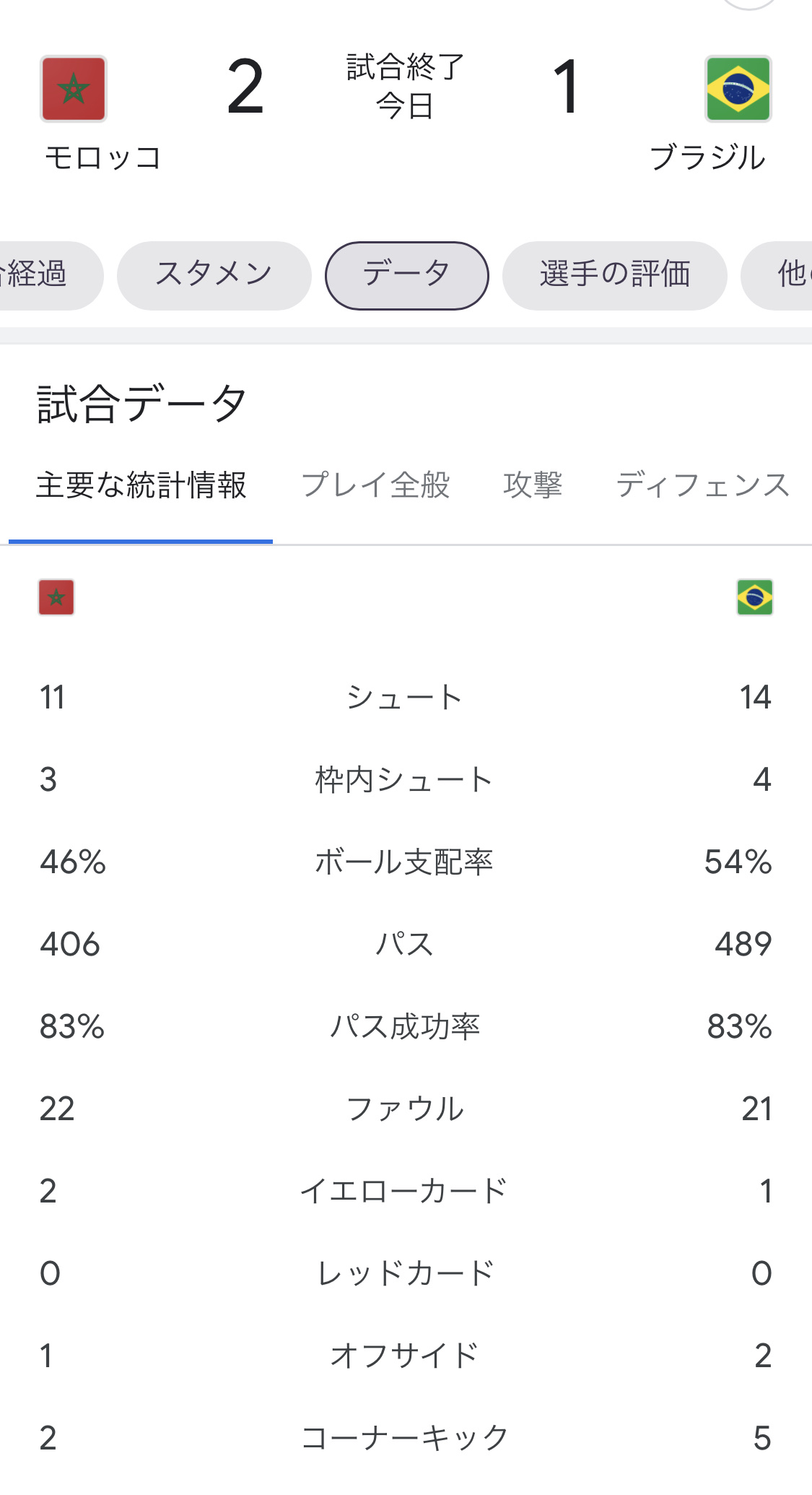Tap the 試合データ section heading
This screenshot has width=812, height=1495.
[x=142, y=403]
